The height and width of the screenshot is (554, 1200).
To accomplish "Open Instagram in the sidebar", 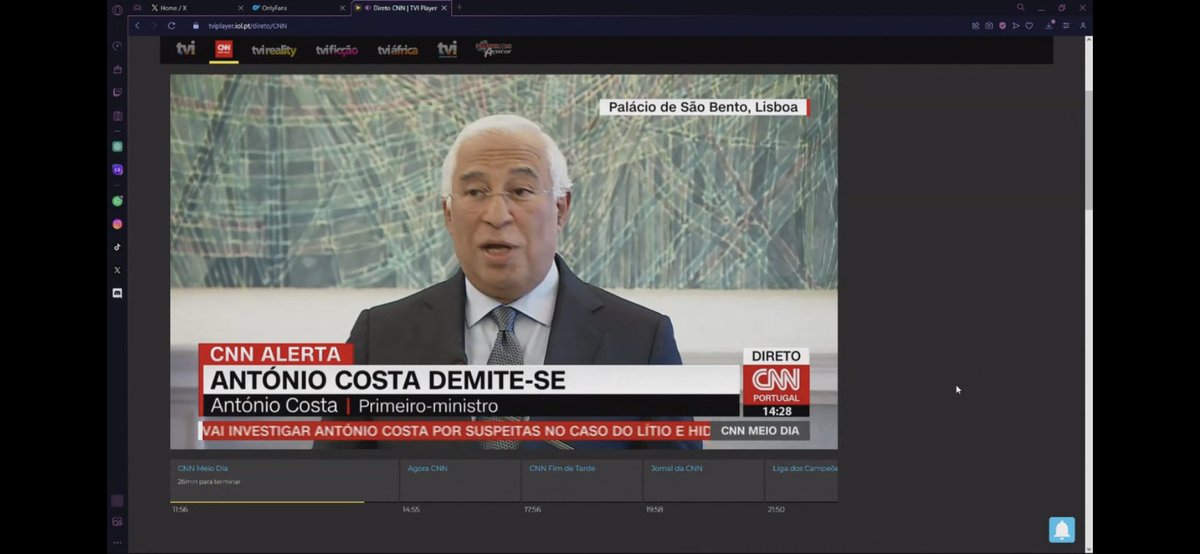I will click(117, 224).
